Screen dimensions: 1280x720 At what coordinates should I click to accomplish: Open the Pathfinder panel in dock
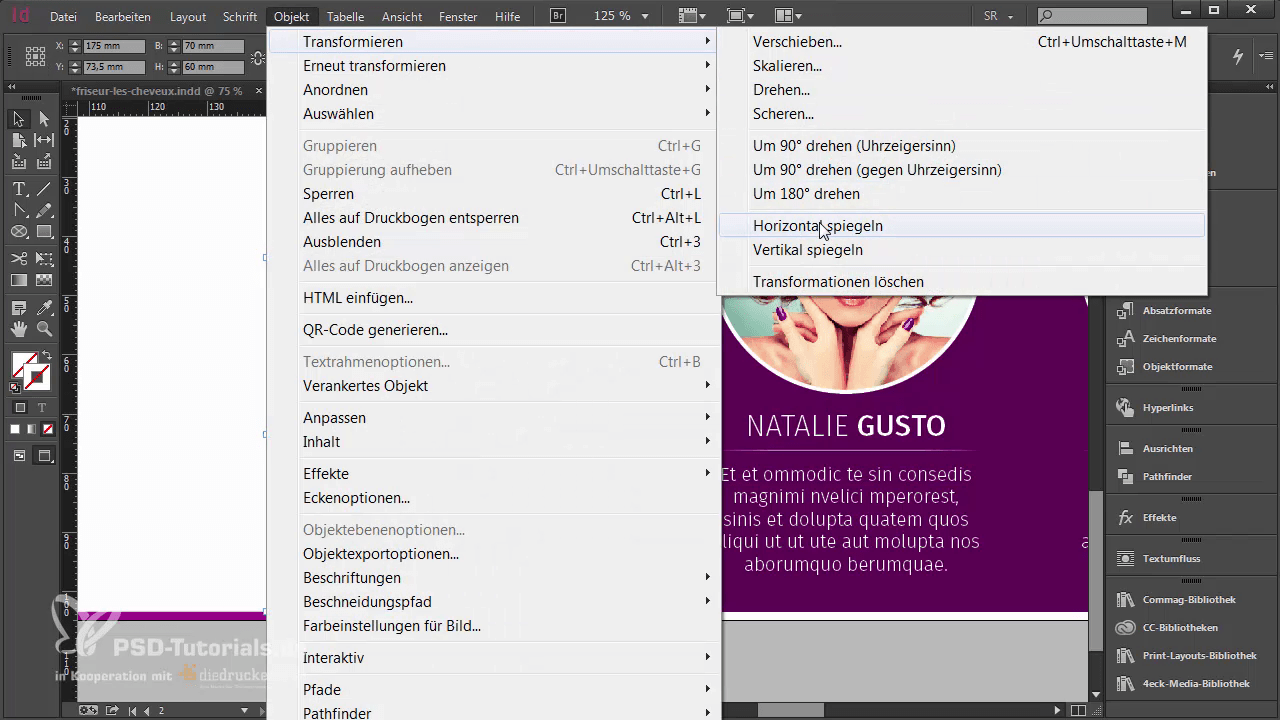pyautogui.click(x=1167, y=477)
